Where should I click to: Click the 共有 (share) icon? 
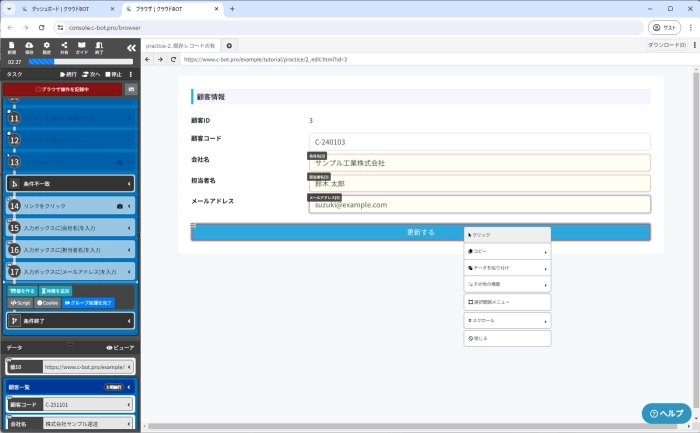pyautogui.click(x=64, y=47)
